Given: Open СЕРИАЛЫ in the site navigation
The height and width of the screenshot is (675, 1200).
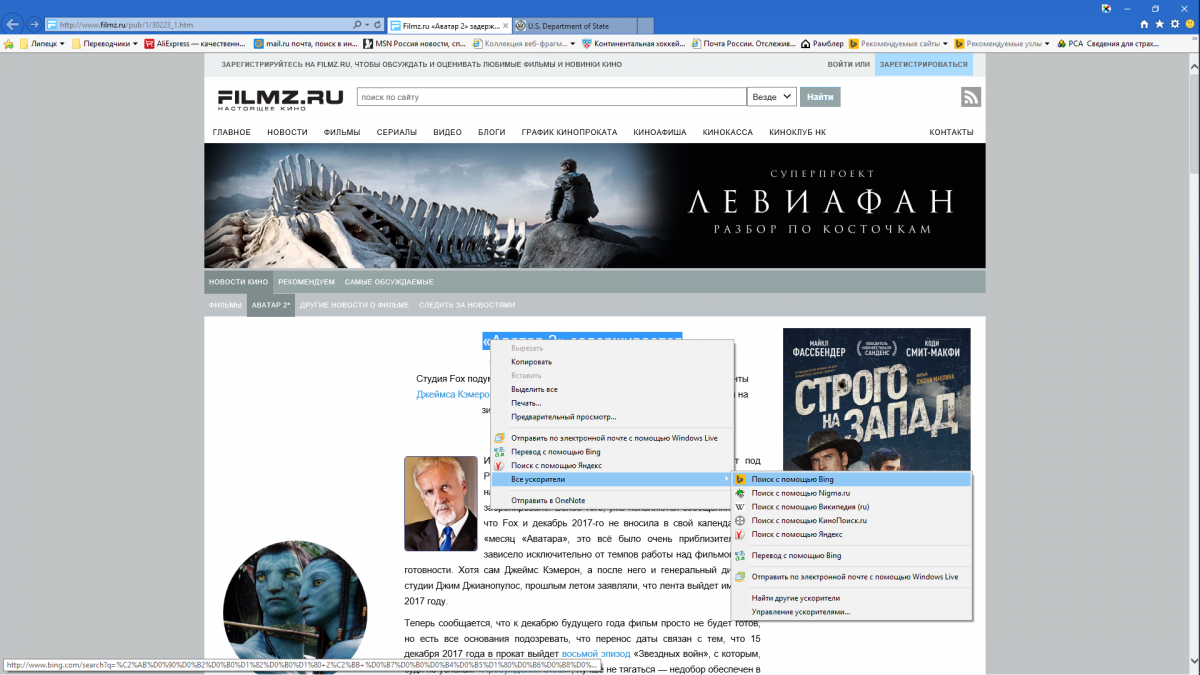Looking at the screenshot, I should tap(396, 132).
